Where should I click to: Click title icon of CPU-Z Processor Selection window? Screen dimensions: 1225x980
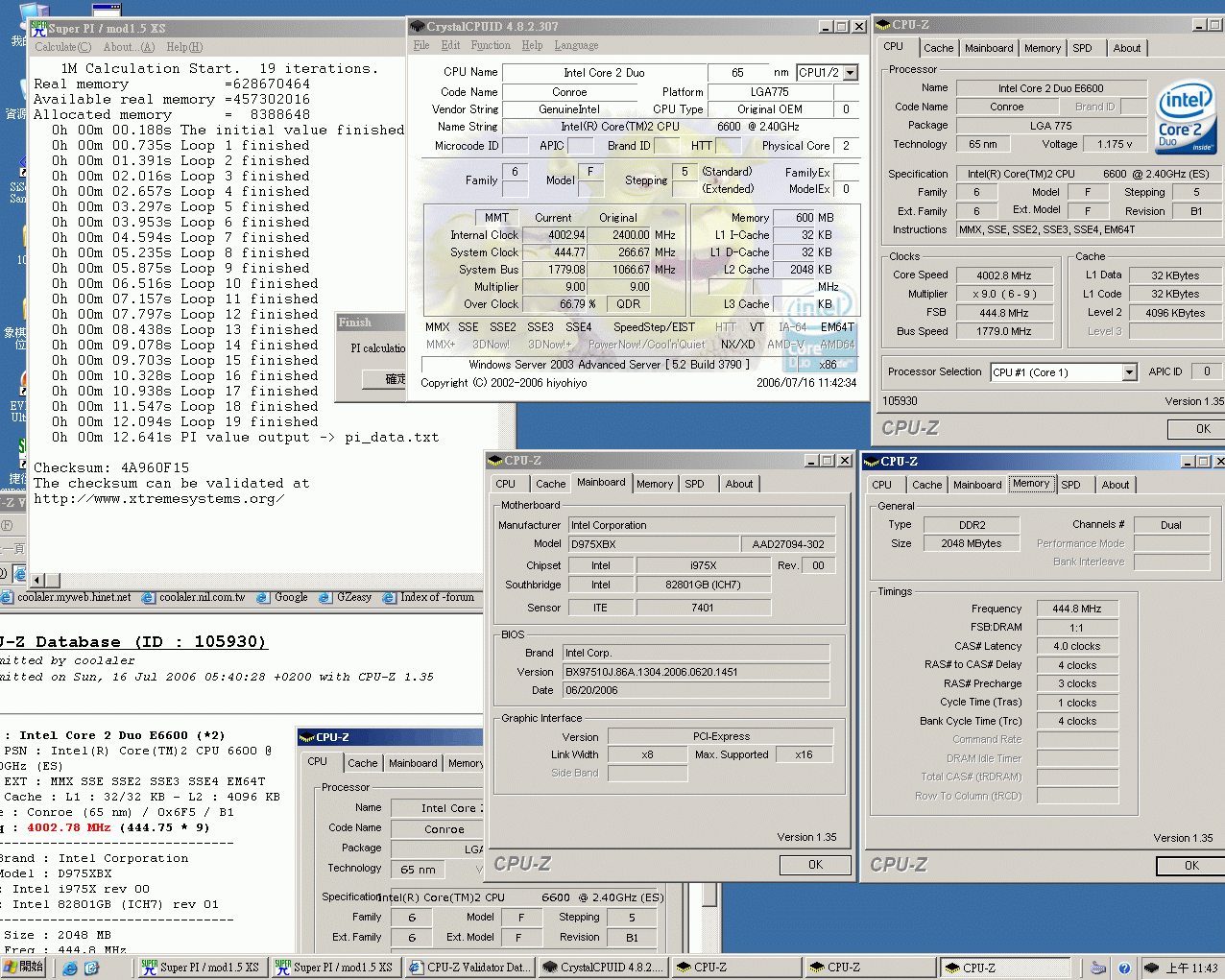click(x=883, y=25)
